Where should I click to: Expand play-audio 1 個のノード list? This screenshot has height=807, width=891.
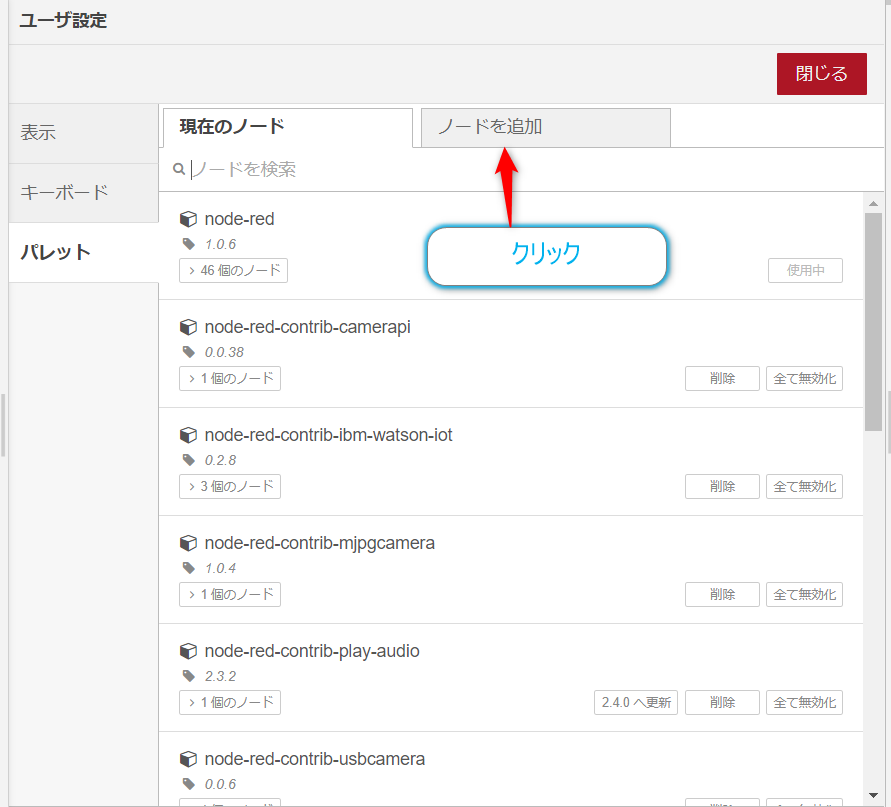(230, 702)
